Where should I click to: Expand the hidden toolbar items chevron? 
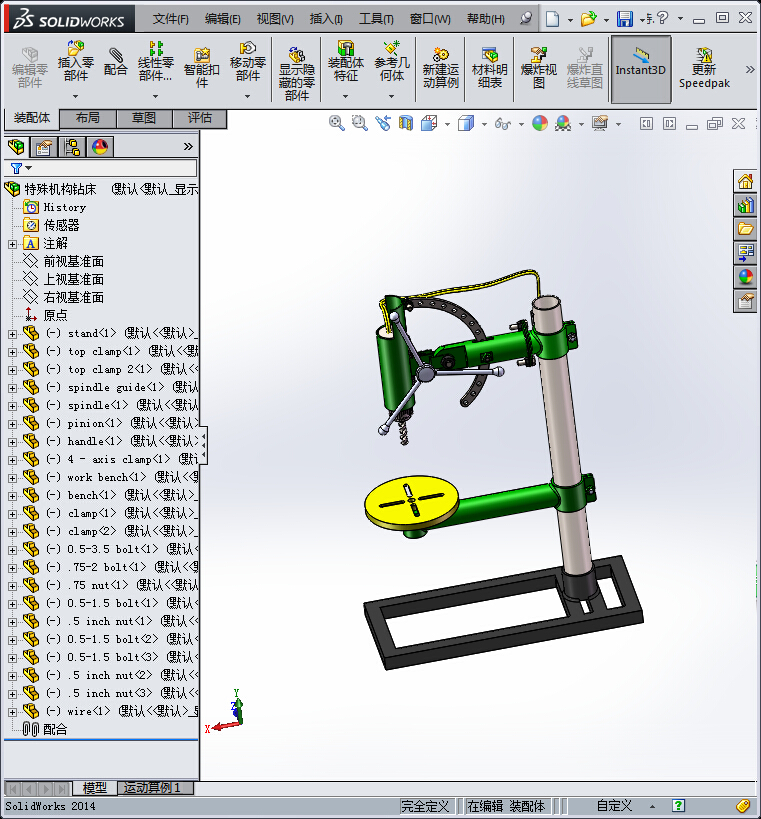[750, 69]
